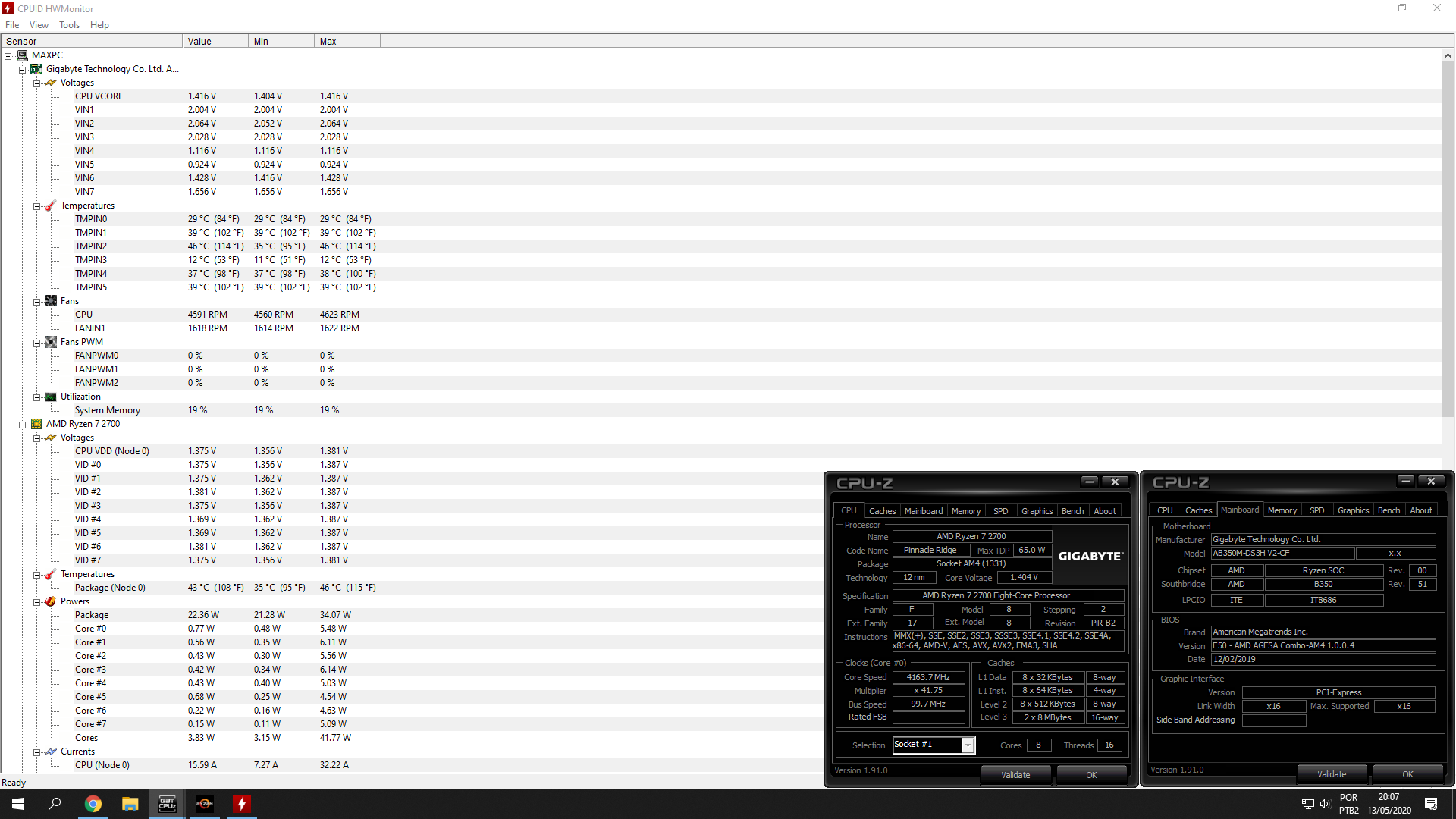Screen dimensions: 1456x819
Task: Click the HWMonitor vertical scrollbar thumb
Action: click(x=1448, y=239)
